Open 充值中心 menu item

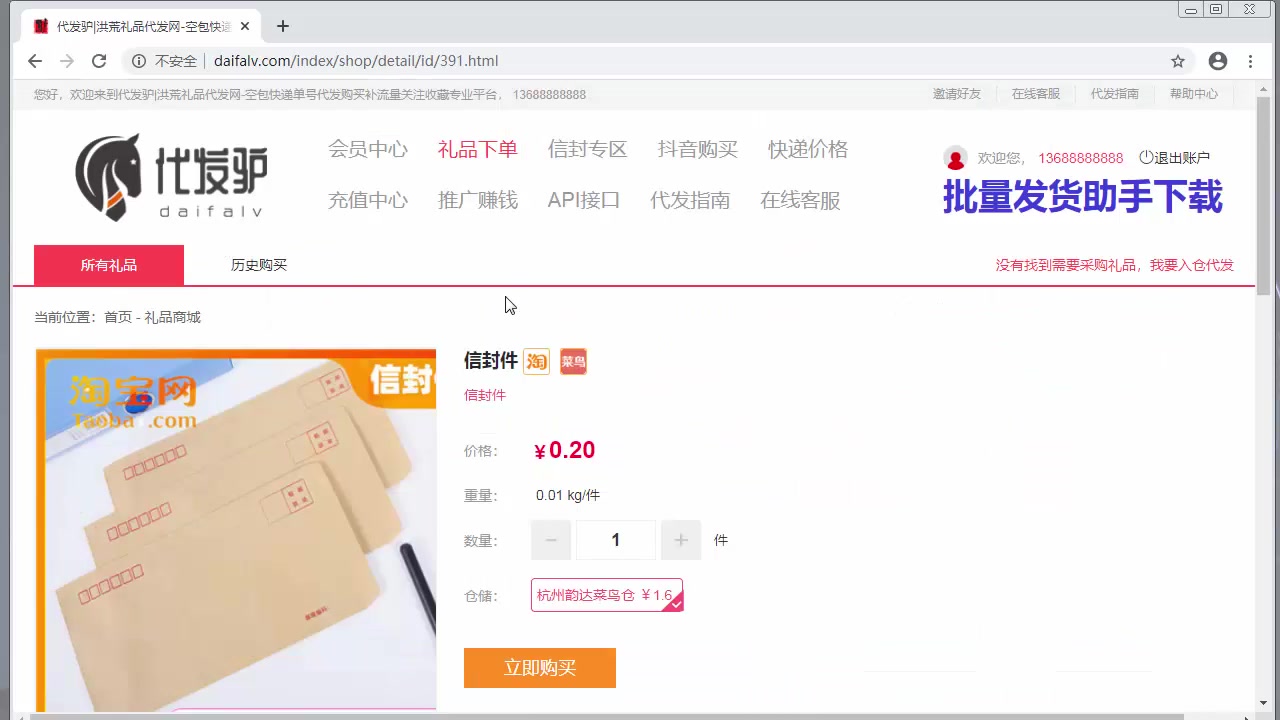click(368, 200)
